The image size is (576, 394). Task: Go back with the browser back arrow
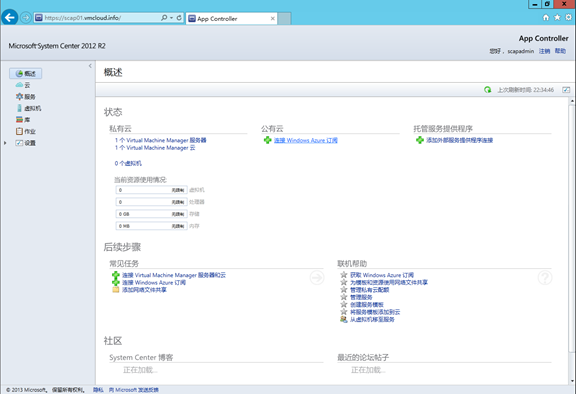10,17
